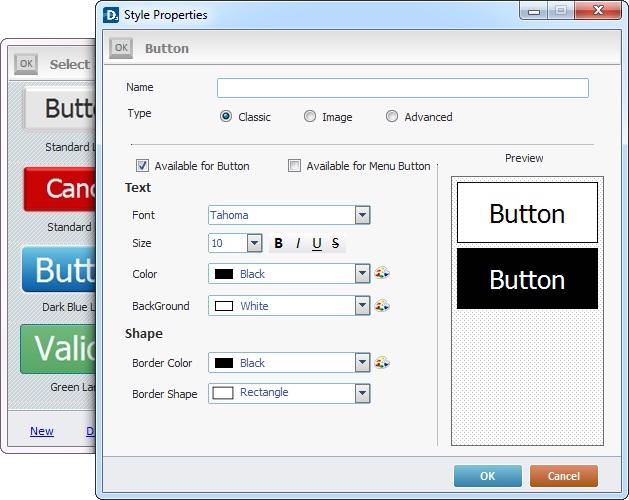The height and width of the screenshot is (500, 629).
Task: Close the Style Properties window
Action: (x=598, y=10)
